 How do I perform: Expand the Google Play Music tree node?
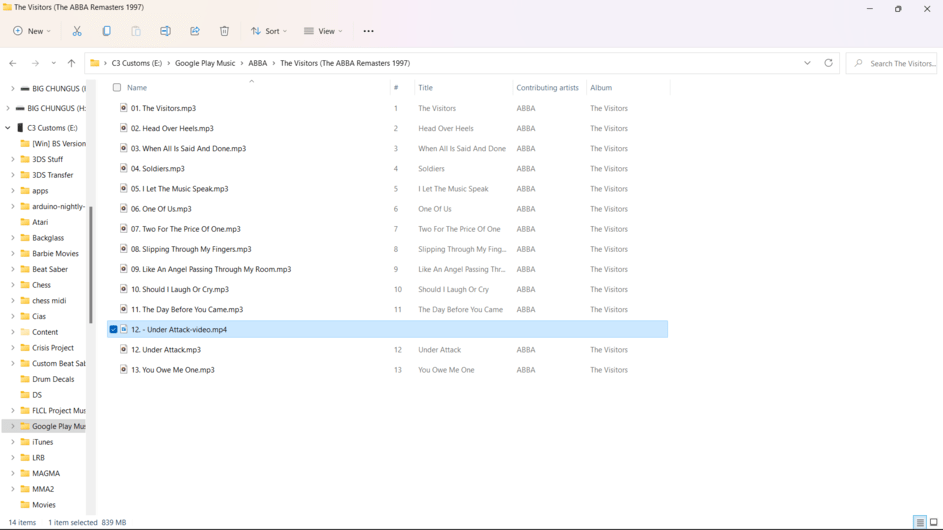click(13, 427)
